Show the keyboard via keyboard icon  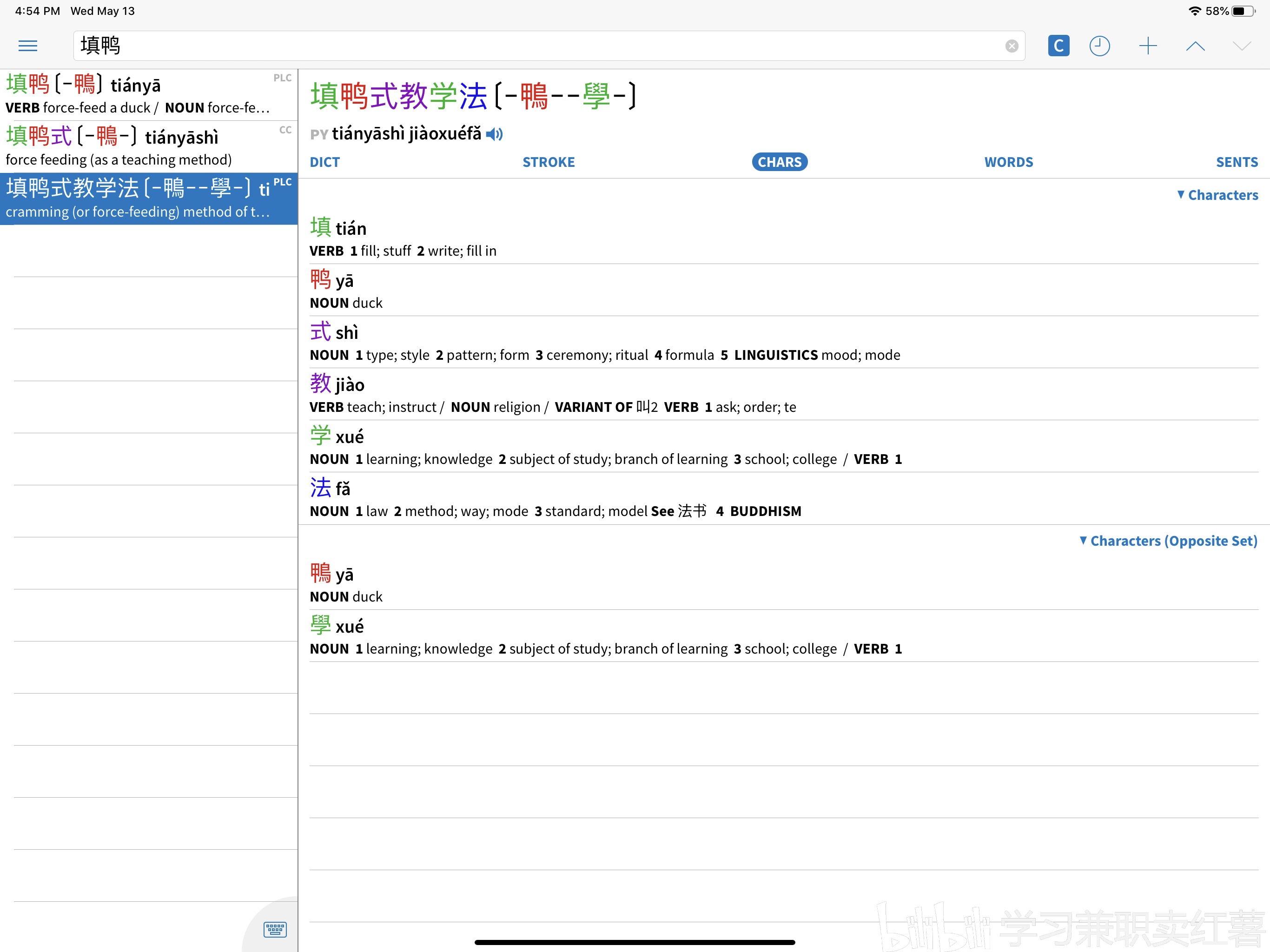click(x=275, y=929)
